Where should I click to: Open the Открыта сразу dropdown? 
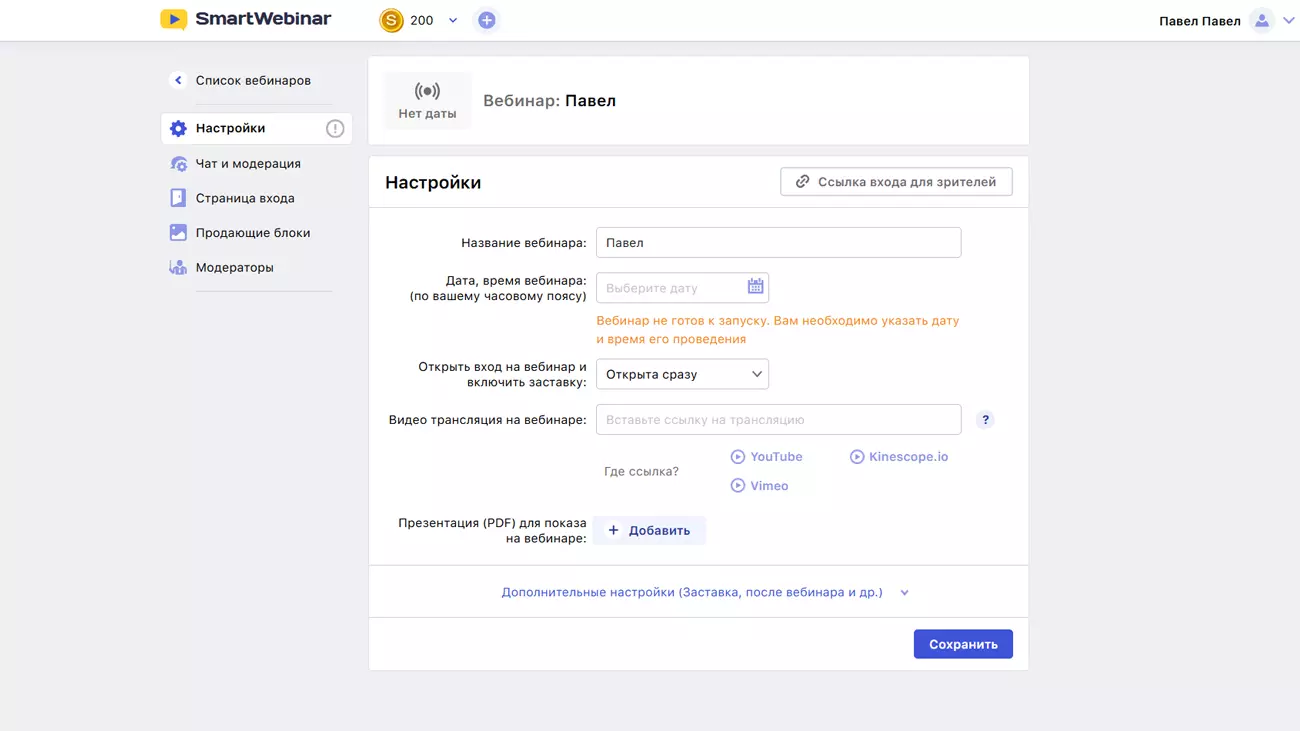click(x=682, y=374)
